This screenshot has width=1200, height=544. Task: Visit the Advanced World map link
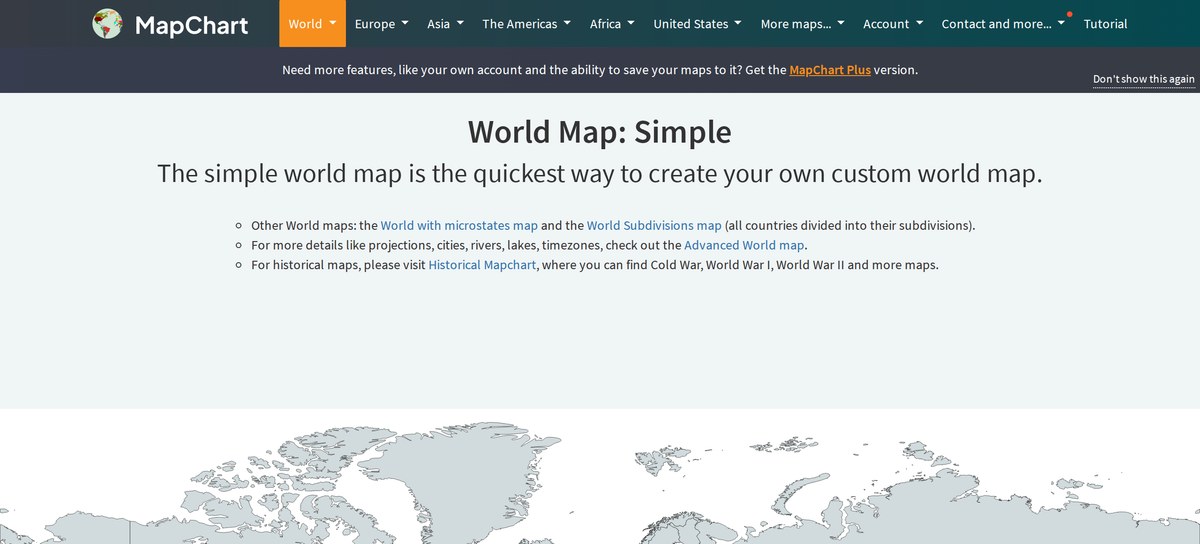pyautogui.click(x=745, y=245)
